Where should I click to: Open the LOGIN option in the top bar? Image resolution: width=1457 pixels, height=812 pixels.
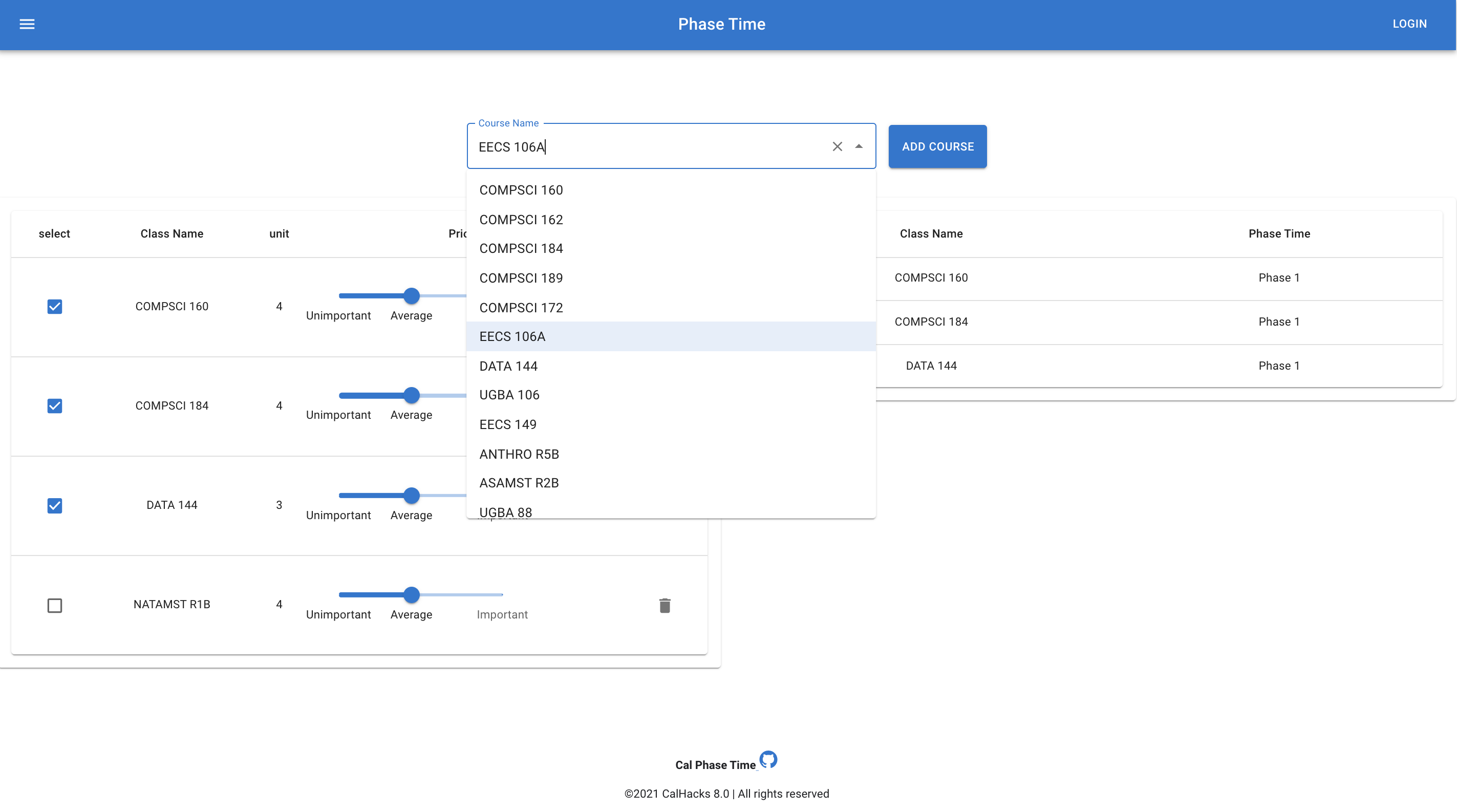[x=1409, y=24]
